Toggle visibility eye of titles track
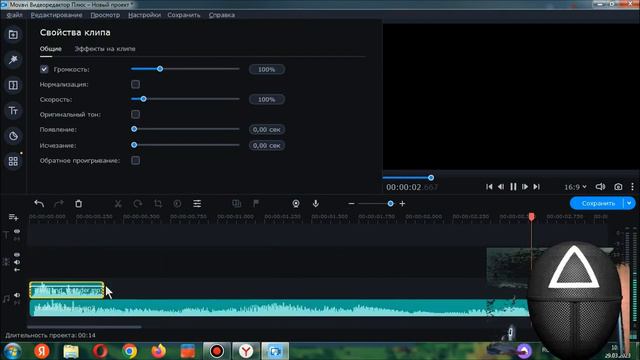Screen dimensions: 640x360 tap(17, 231)
